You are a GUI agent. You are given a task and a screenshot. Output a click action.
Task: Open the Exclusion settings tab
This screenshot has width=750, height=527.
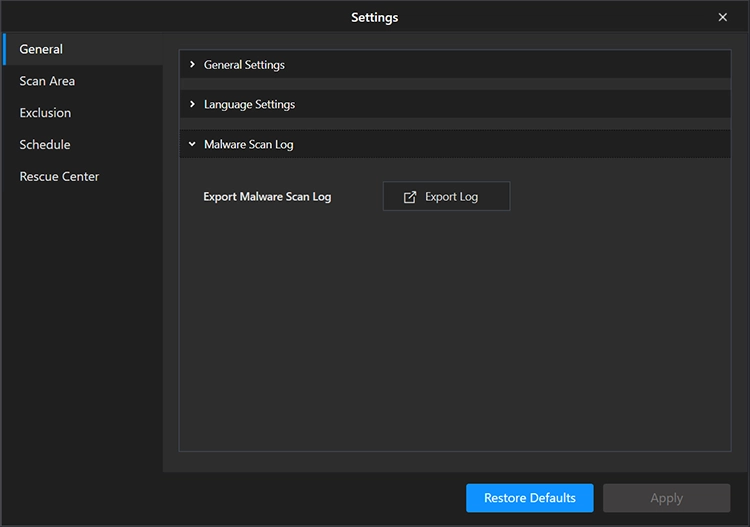coord(45,113)
